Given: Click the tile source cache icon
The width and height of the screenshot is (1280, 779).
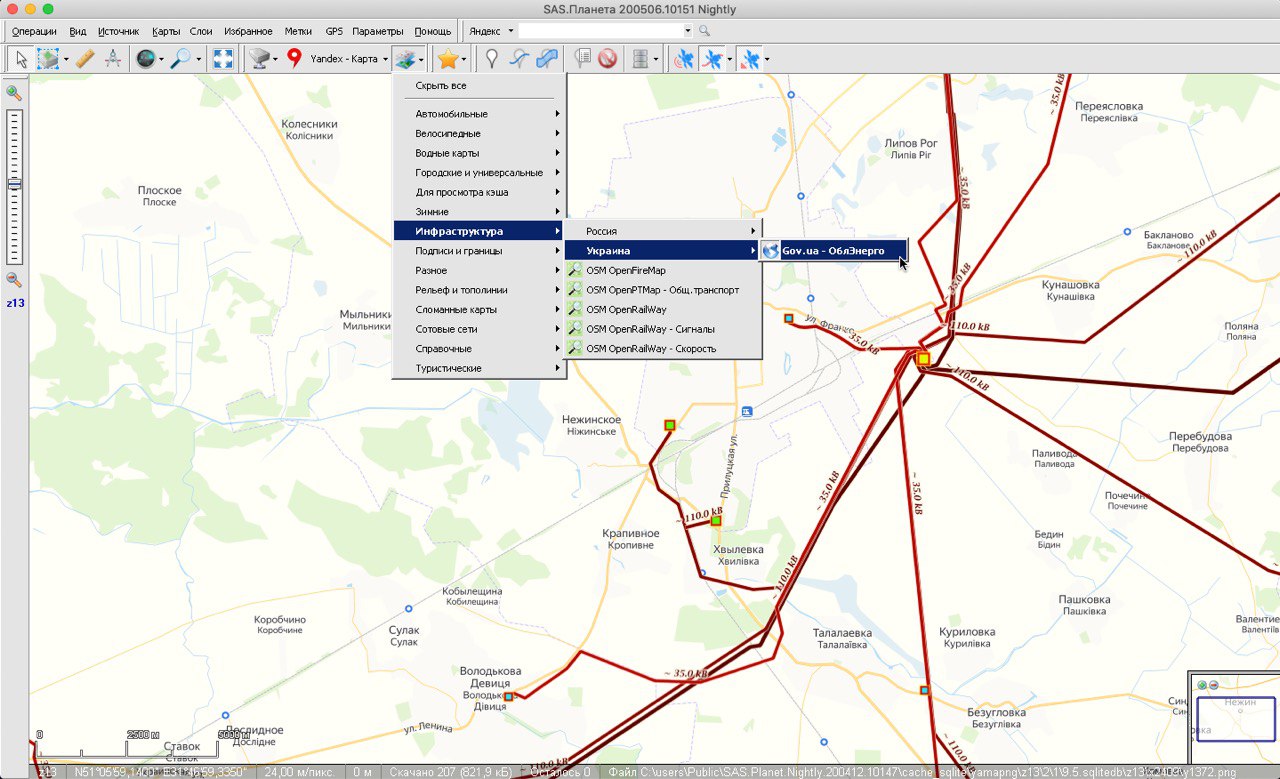Looking at the screenshot, I should [260, 59].
